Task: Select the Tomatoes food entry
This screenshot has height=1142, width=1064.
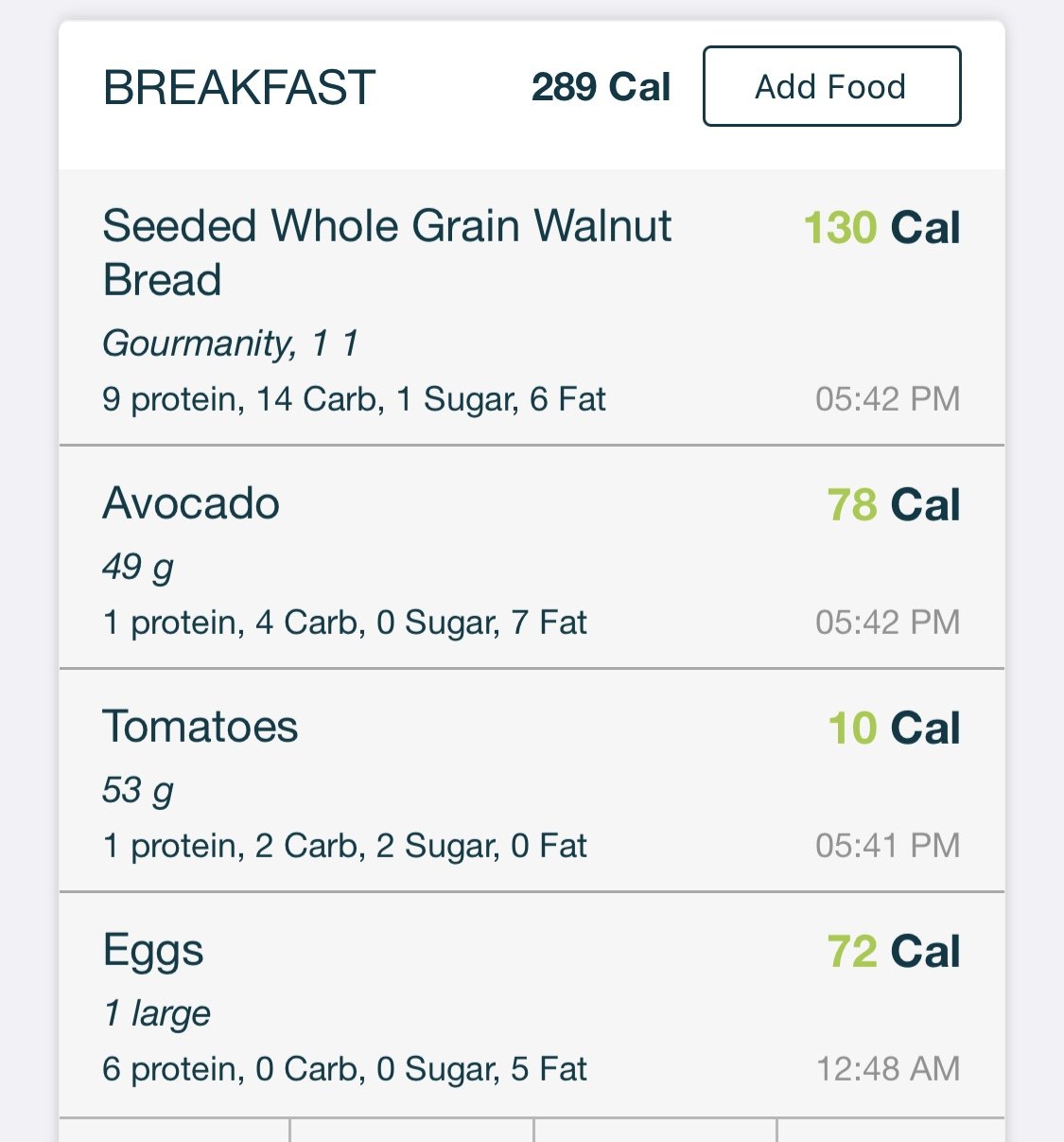Action: [532, 781]
